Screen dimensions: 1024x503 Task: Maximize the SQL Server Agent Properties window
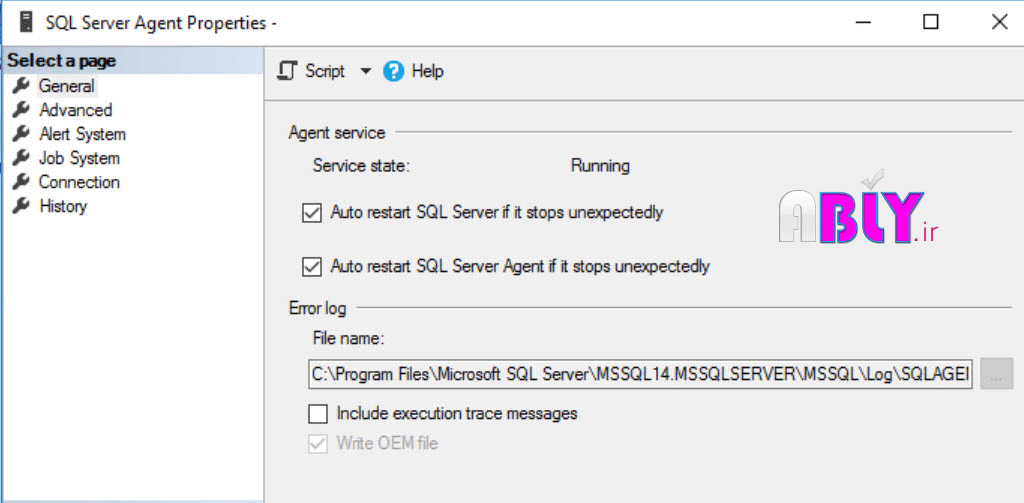[x=931, y=22]
